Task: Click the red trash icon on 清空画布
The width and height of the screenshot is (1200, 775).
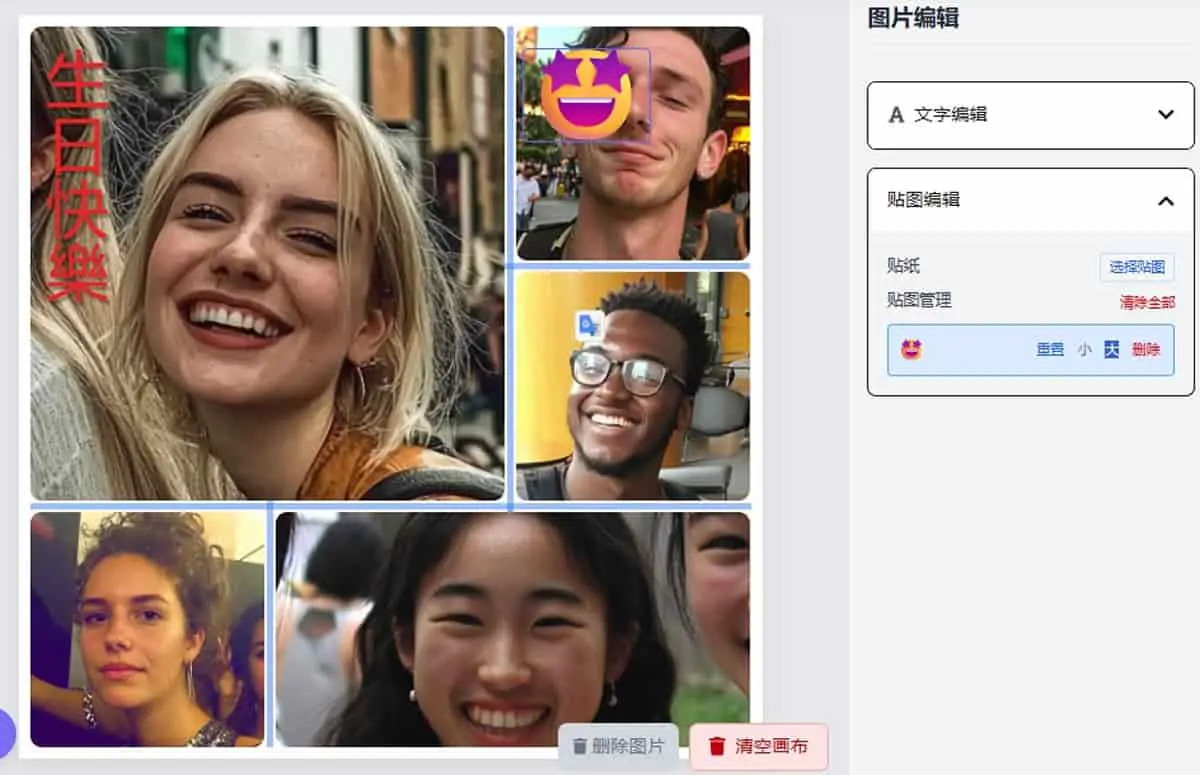Action: [x=717, y=746]
